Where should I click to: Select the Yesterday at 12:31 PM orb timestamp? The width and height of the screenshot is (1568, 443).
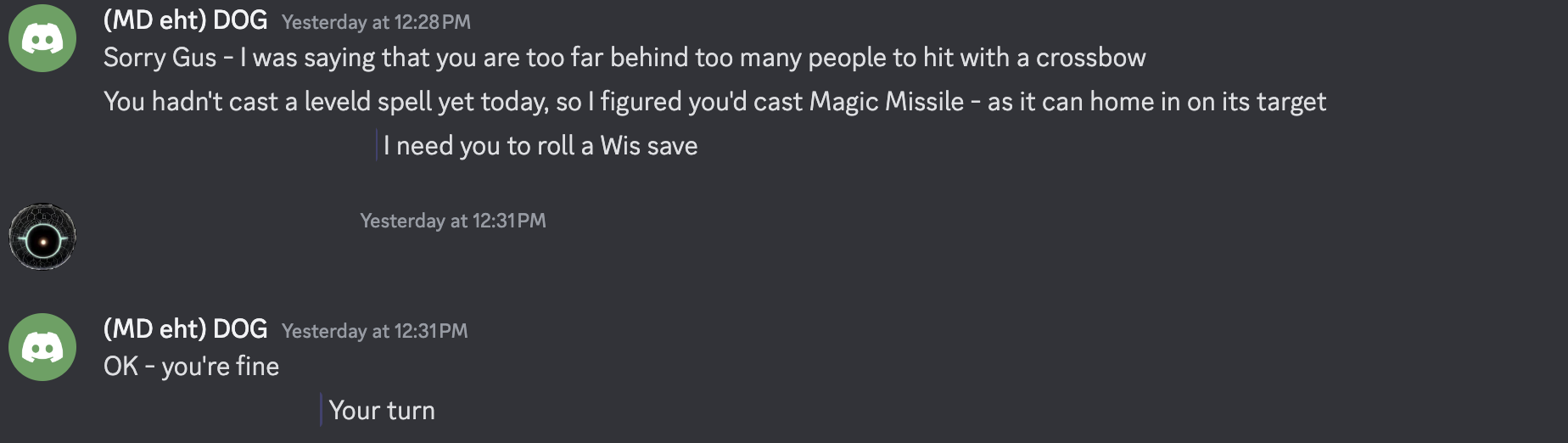point(453,221)
